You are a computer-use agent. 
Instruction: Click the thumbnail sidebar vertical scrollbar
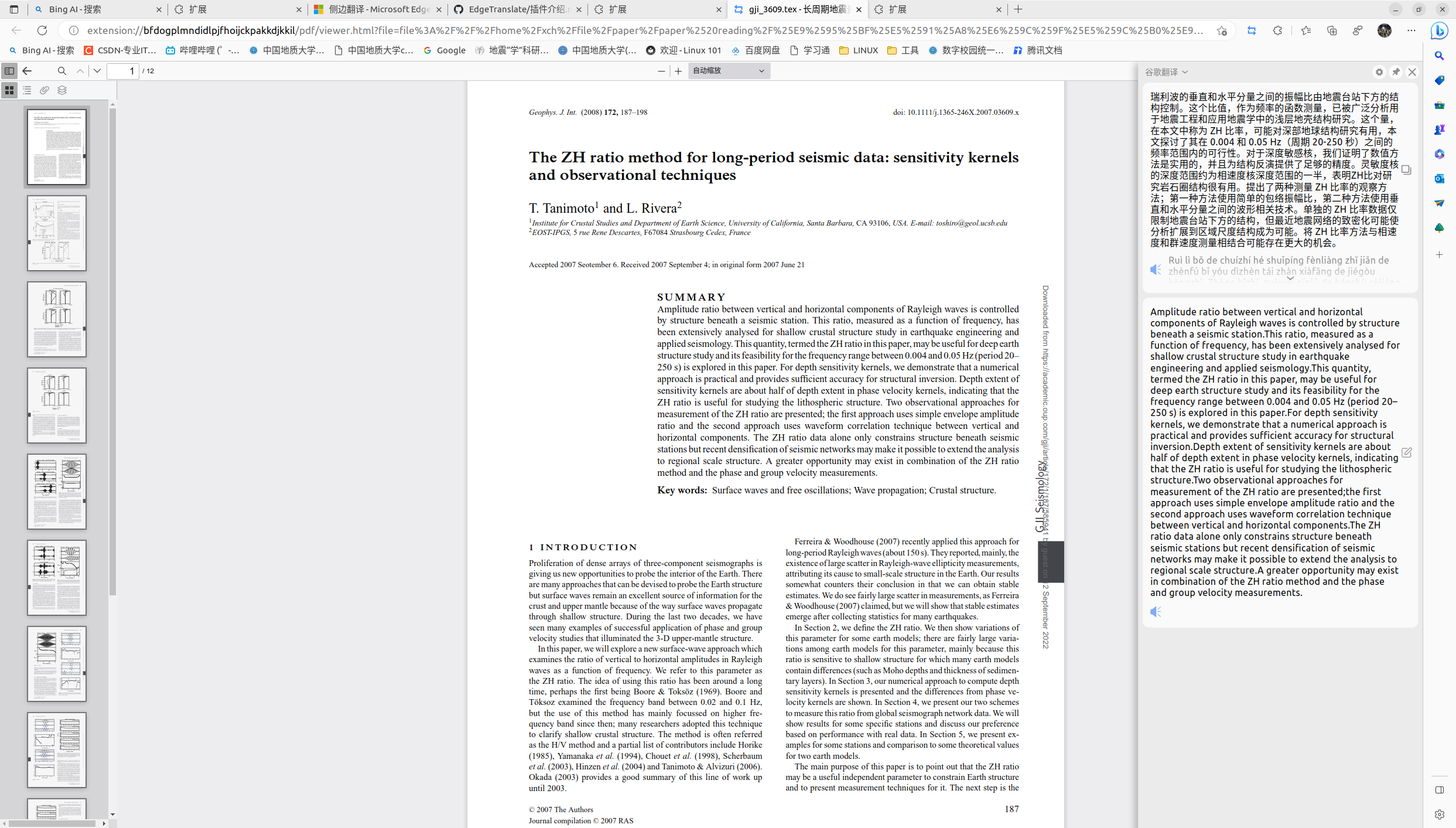tap(112, 352)
